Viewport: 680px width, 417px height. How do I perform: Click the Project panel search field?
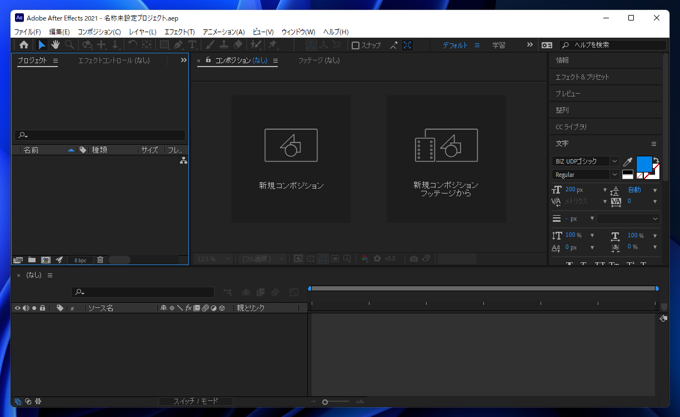[100, 135]
